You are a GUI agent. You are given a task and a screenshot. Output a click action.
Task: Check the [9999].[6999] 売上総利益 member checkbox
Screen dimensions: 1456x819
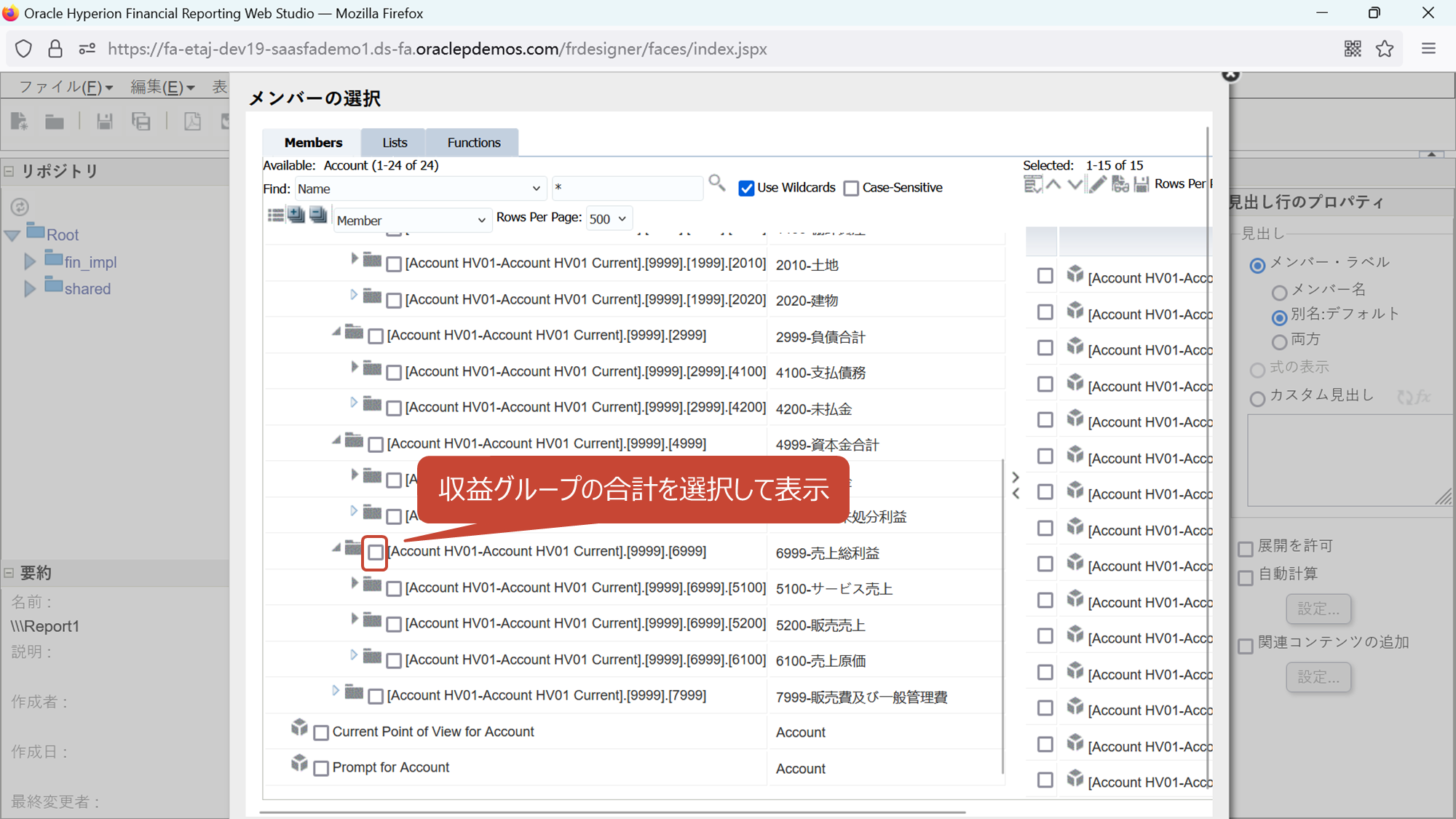click(x=375, y=553)
